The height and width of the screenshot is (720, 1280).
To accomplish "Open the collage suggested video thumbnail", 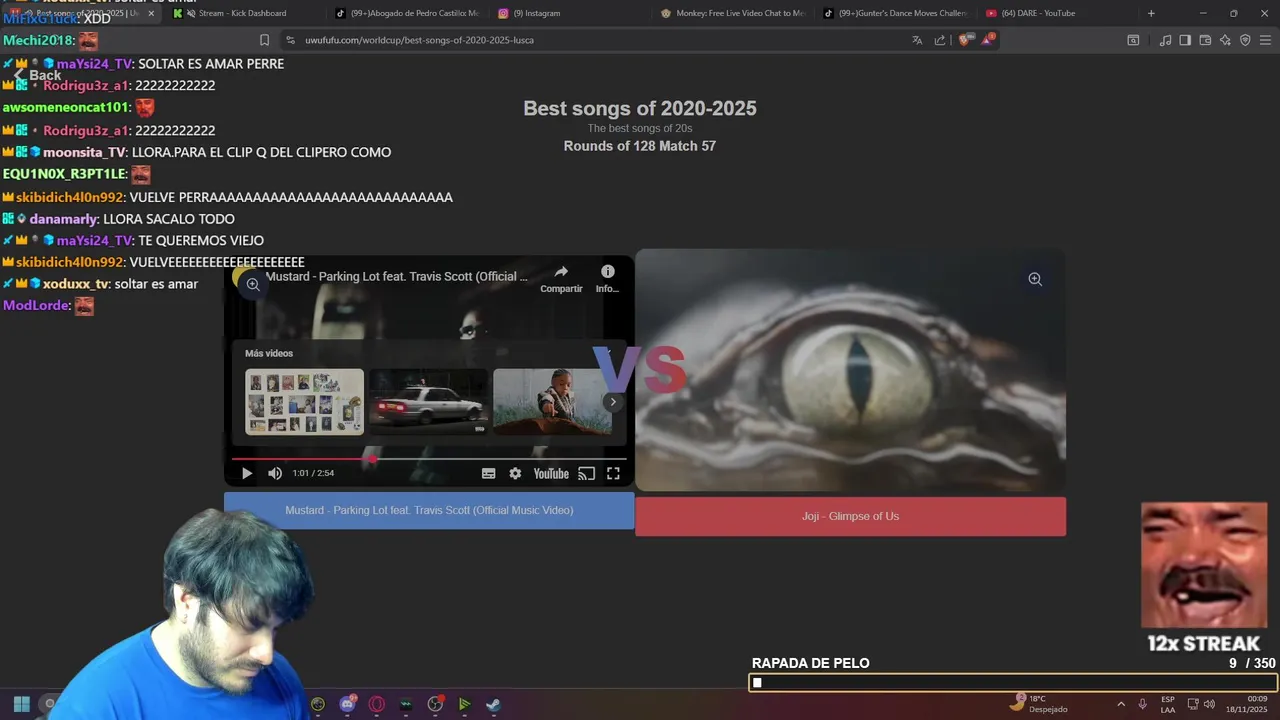I will click(305, 402).
